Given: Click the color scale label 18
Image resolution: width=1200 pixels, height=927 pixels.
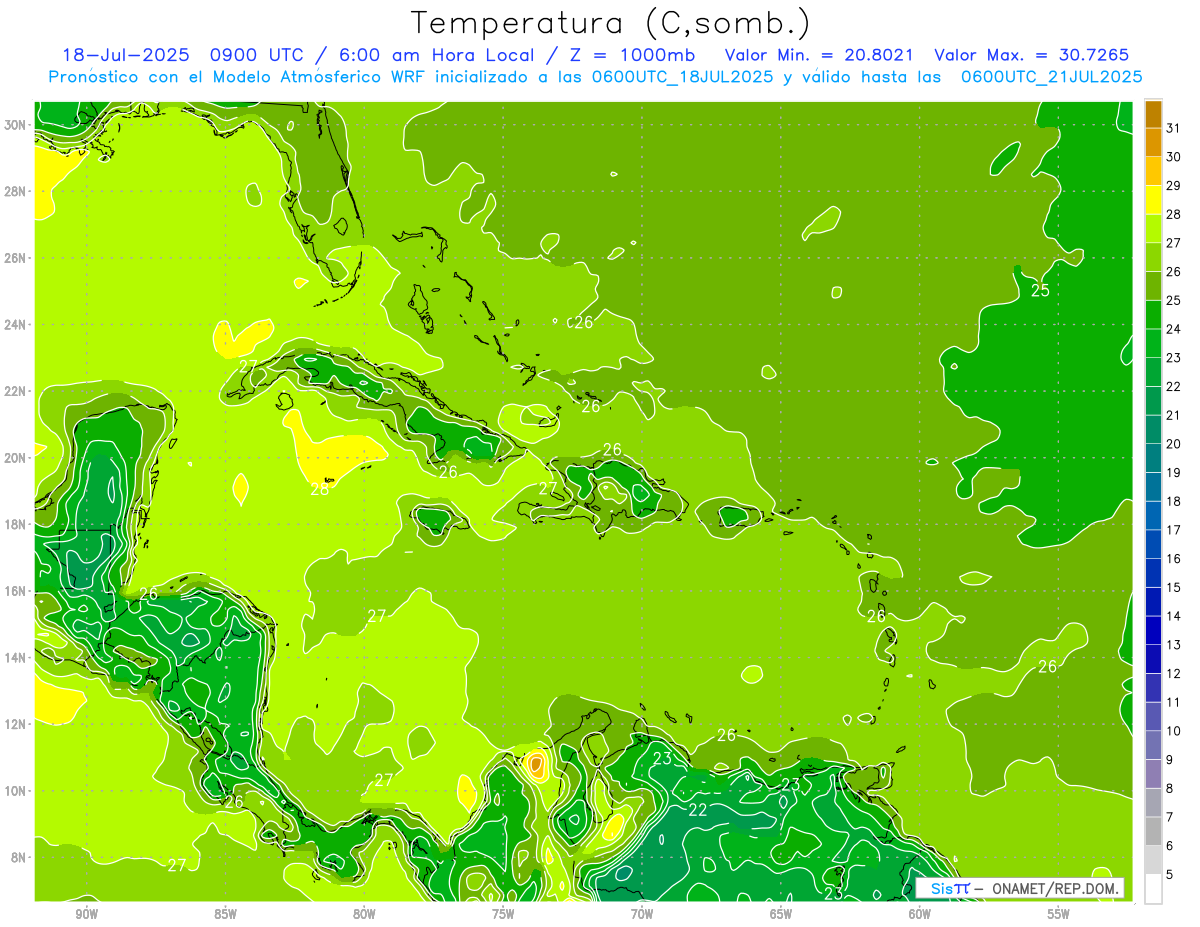Looking at the screenshot, I should [x=1173, y=501].
